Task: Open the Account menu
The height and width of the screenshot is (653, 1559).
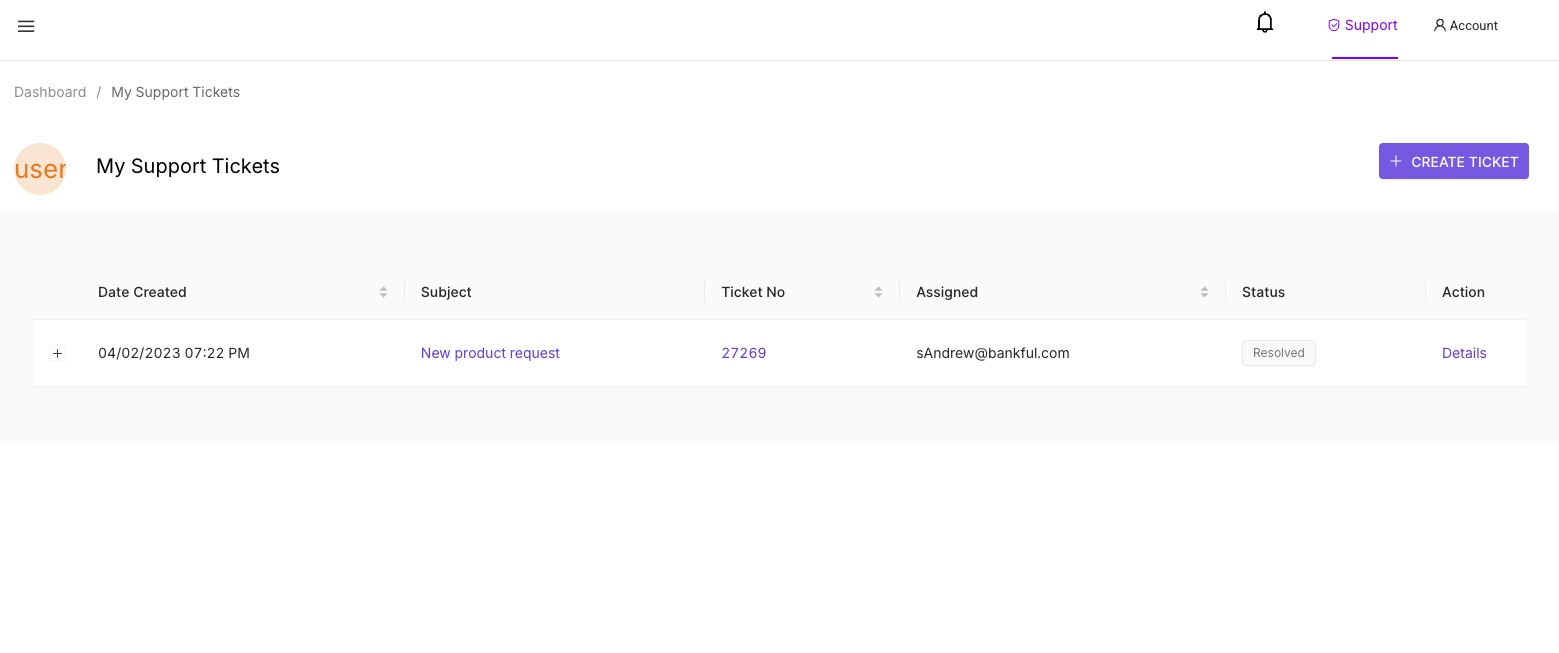Action: click(1465, 26)
